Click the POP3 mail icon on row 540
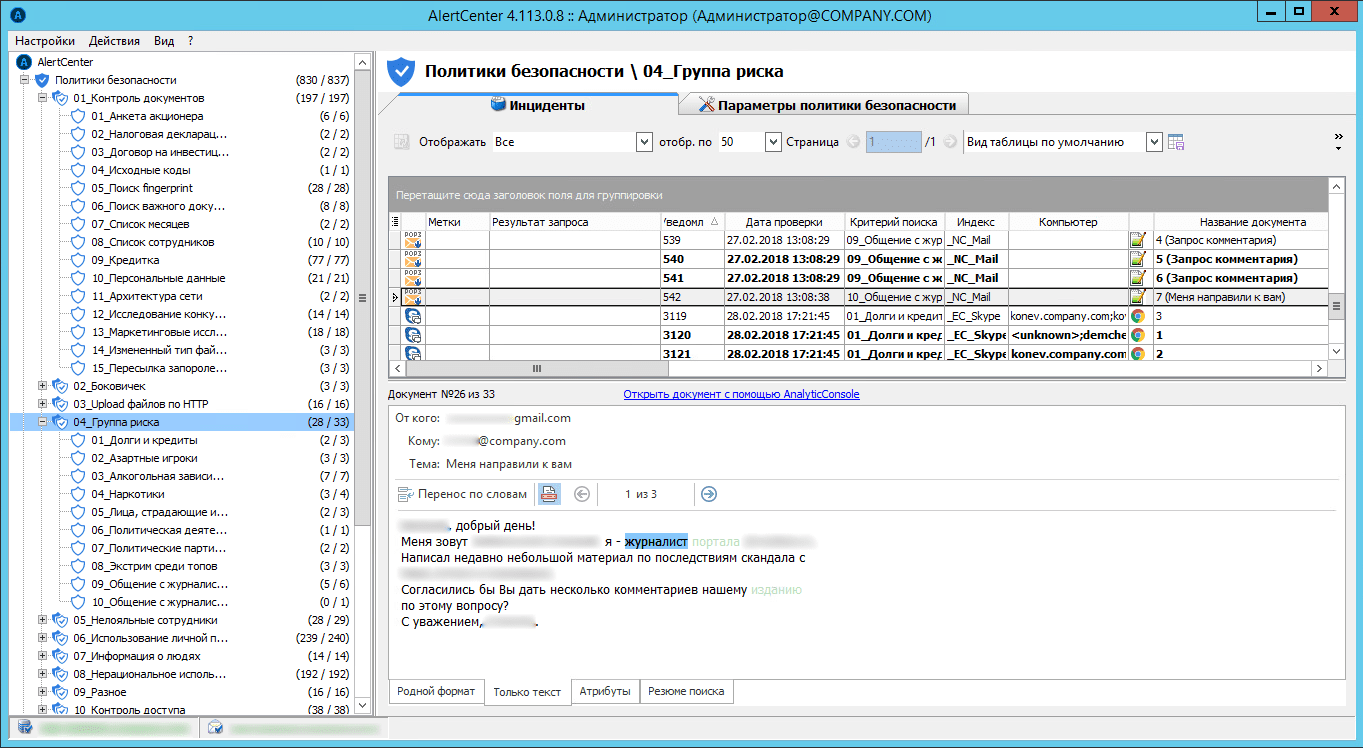Viewport: 1363px width, 748px height. click(x=412, y=259)
